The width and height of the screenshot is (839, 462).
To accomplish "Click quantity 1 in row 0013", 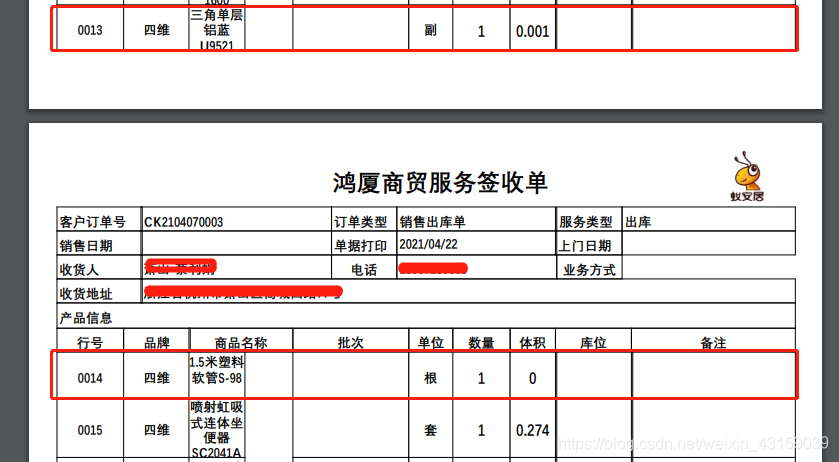I will pyautogui.click(x=481, y=32).
